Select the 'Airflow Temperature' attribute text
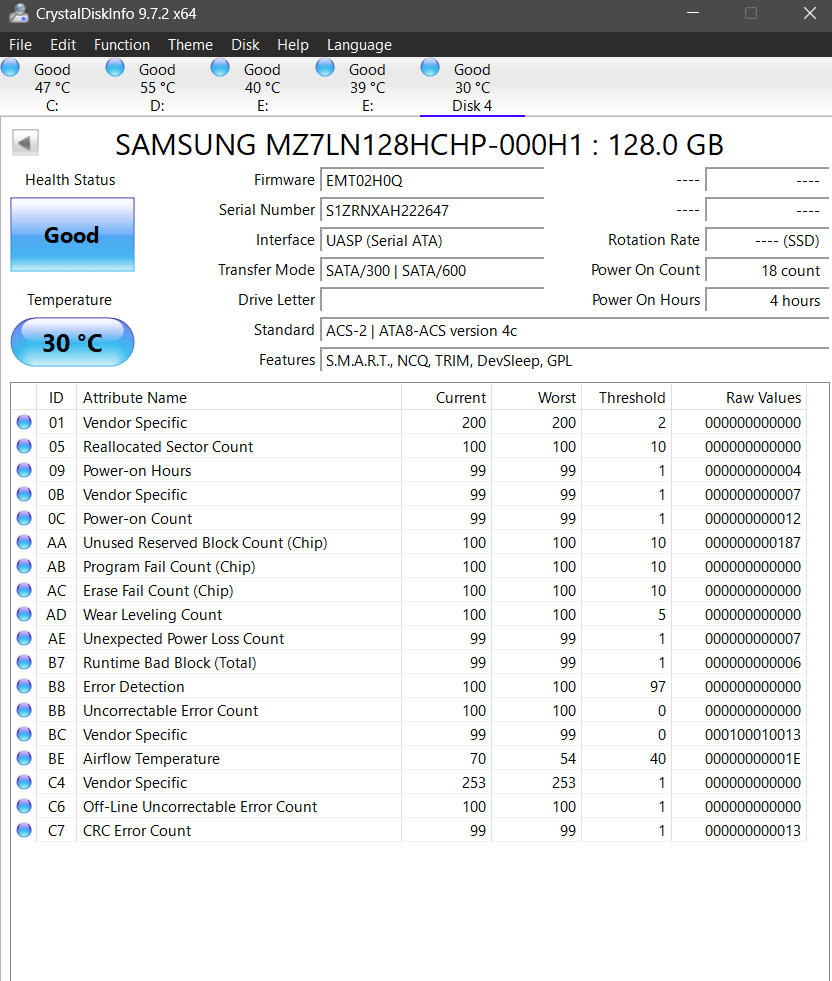This screenshot has height=981, width=832. (151, 759)
